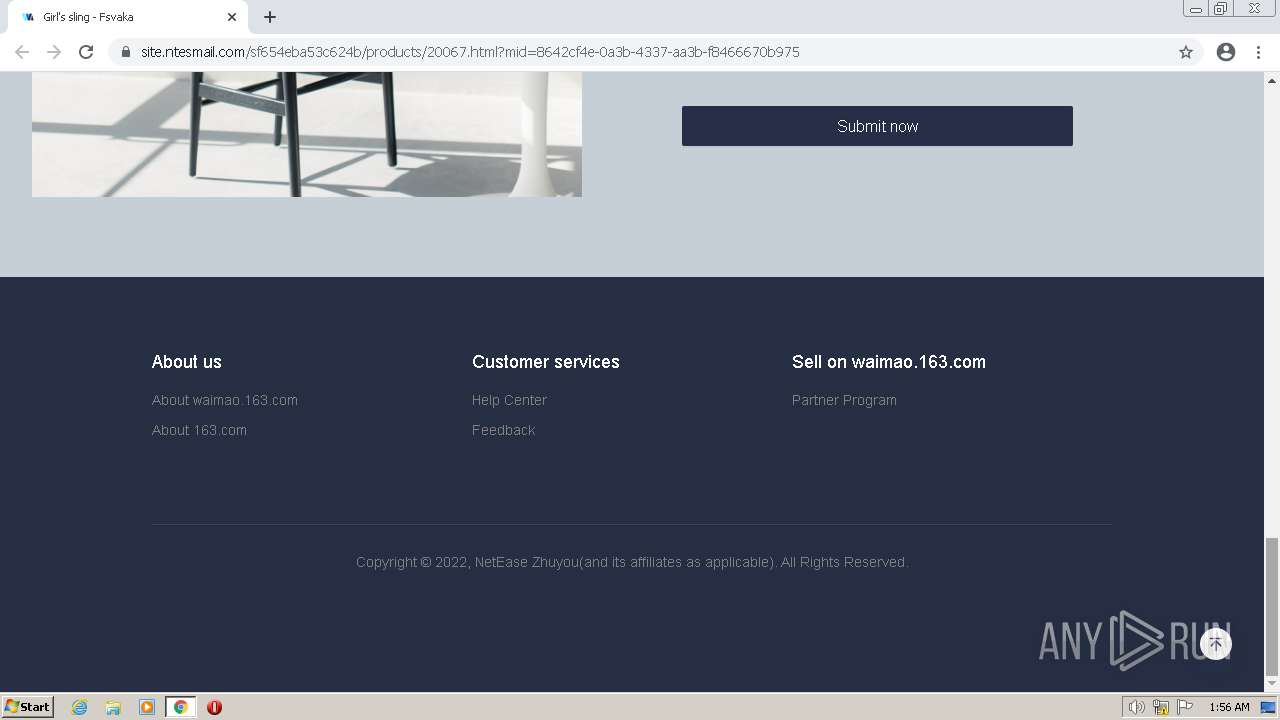Switch to Chrome taskbar icon
This screenshot has width=1280, height=720.
pyautogui.click(x=180, y=707)
